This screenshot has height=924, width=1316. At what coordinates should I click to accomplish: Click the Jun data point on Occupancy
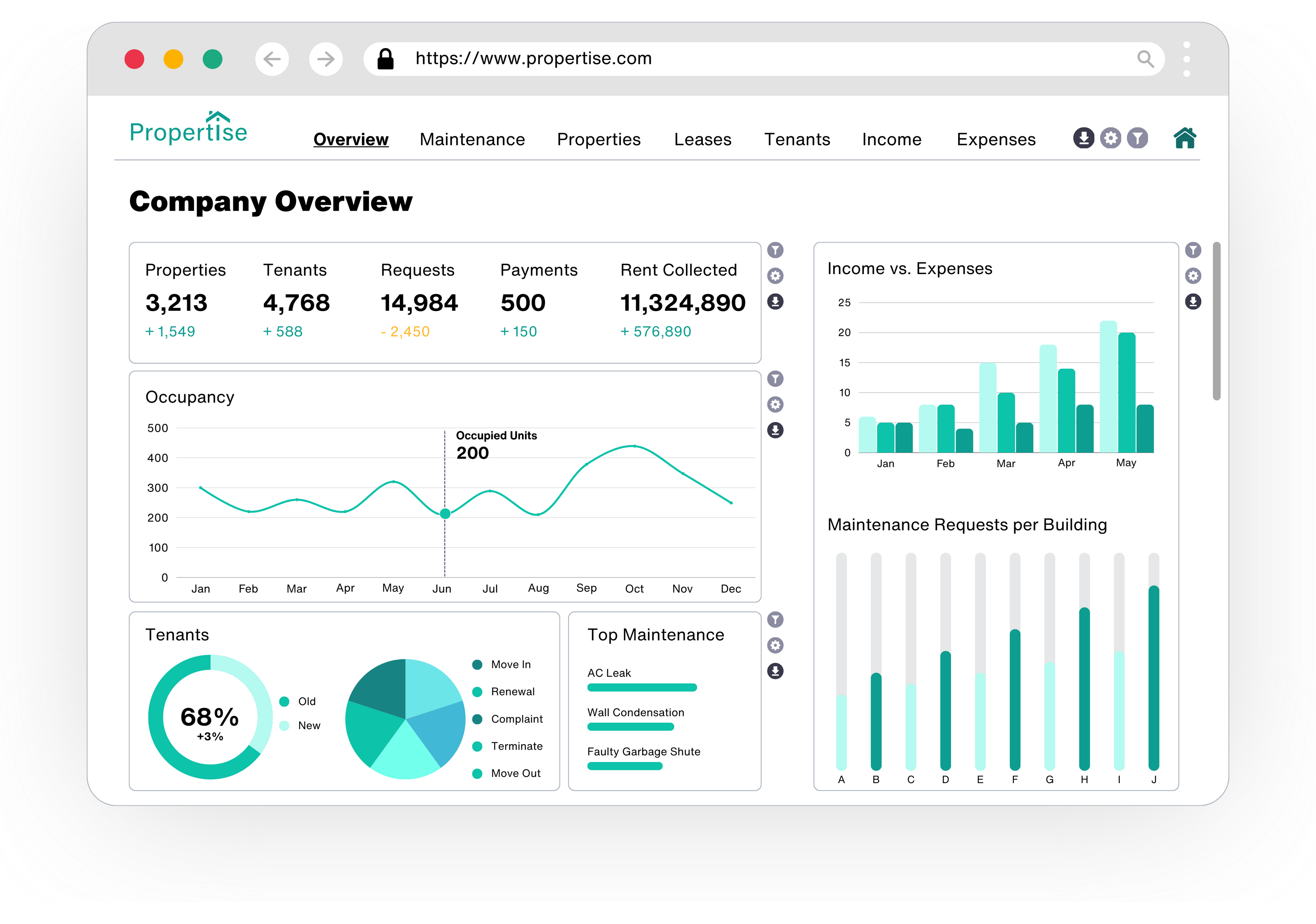[x=445, y=514]
